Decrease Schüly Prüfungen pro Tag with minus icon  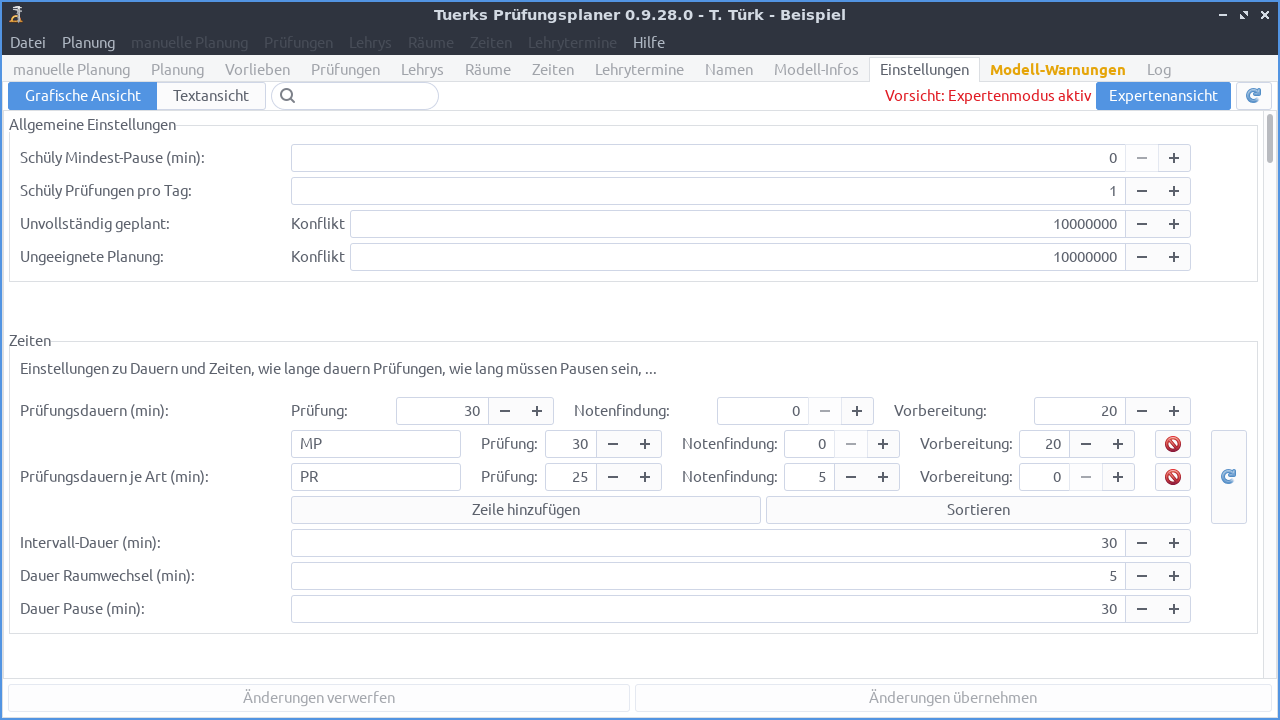click(x=1141, y=190)
